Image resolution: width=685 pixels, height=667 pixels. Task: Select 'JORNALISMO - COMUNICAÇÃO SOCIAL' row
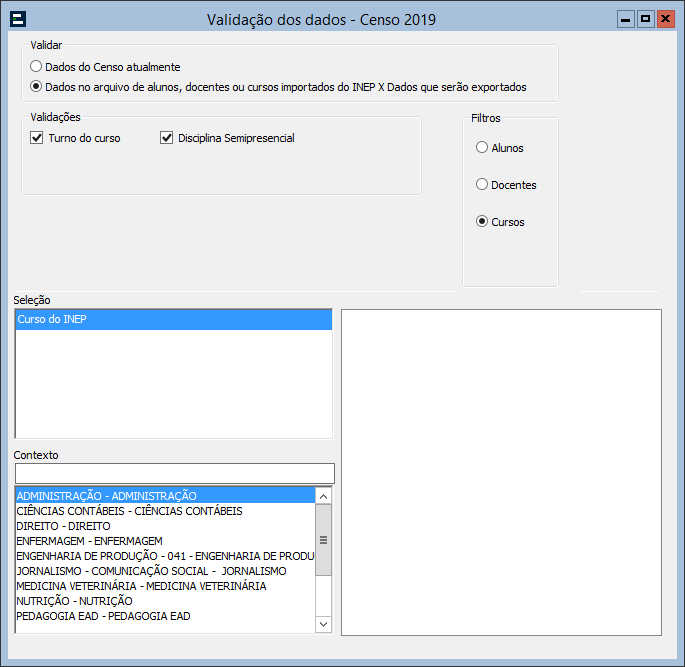tap(165, 571)
